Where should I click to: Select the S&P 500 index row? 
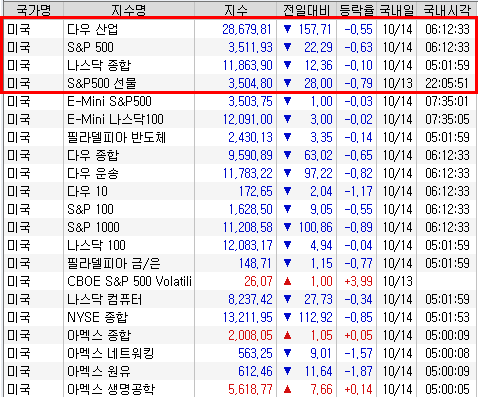pos(240,47)
